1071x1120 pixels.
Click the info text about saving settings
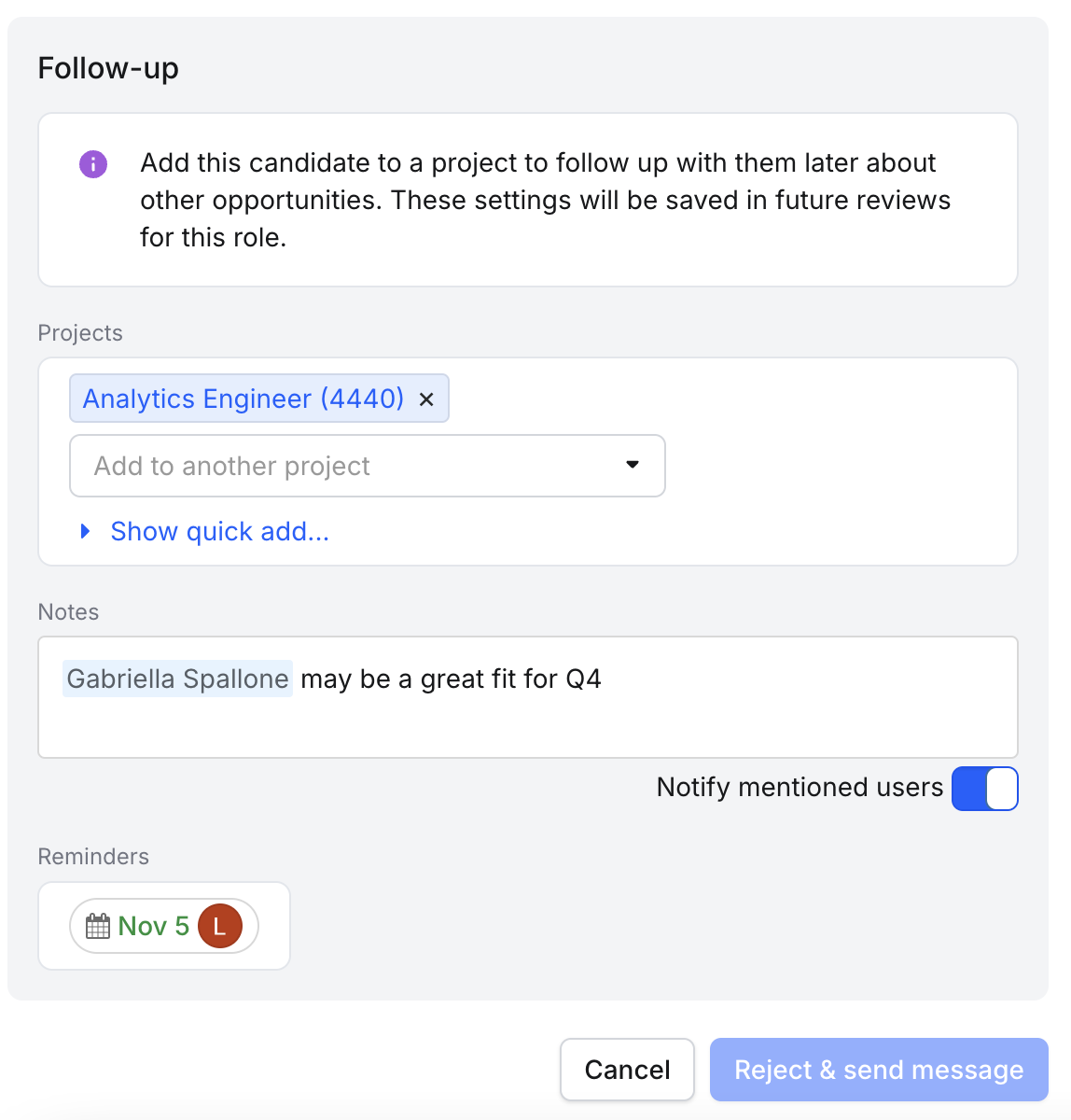tap(546, 200)
